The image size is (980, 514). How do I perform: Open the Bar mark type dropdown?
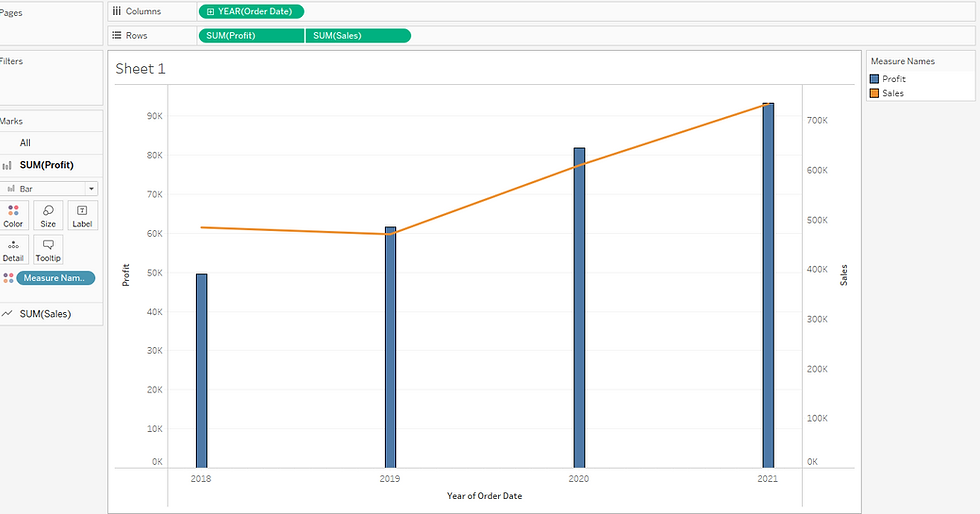click(49, 188)
